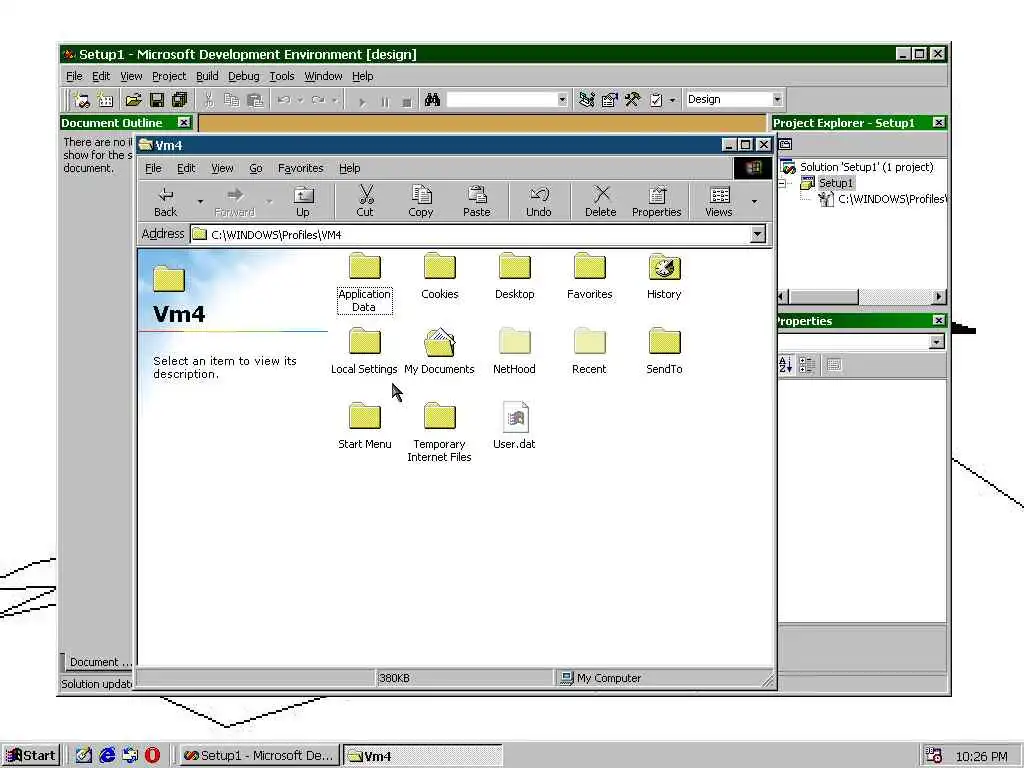This screenshot has width=1024, height=768.
Task: Collapse the Setup1 project tree node
Action: point(782,184)
